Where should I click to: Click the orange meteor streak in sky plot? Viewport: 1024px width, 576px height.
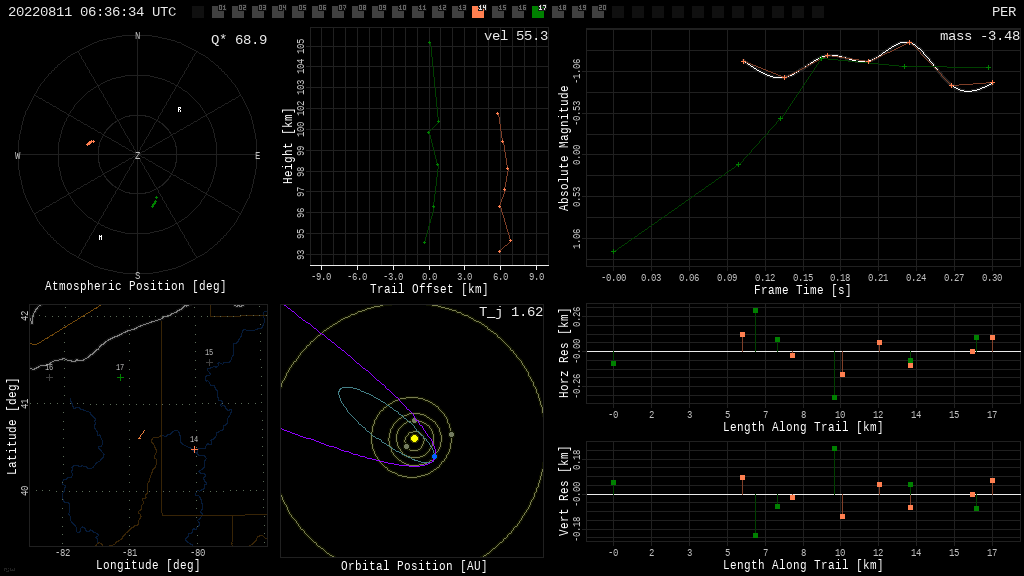click(x=90, y=143)
